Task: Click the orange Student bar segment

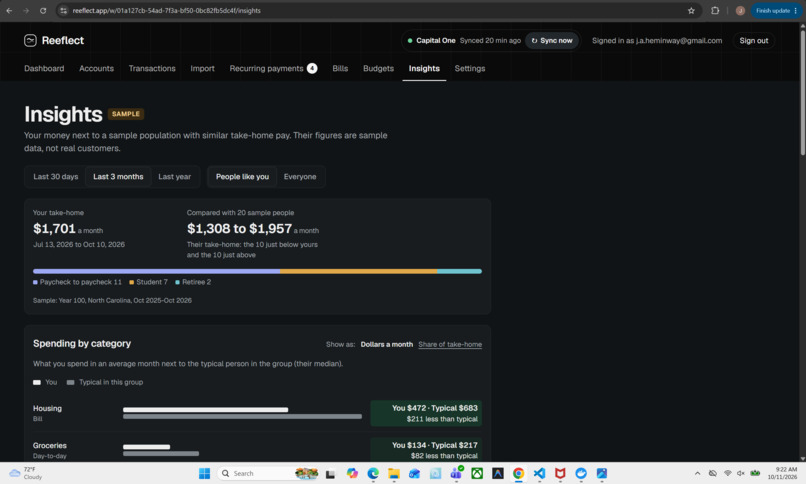Action: coord(359,271)
